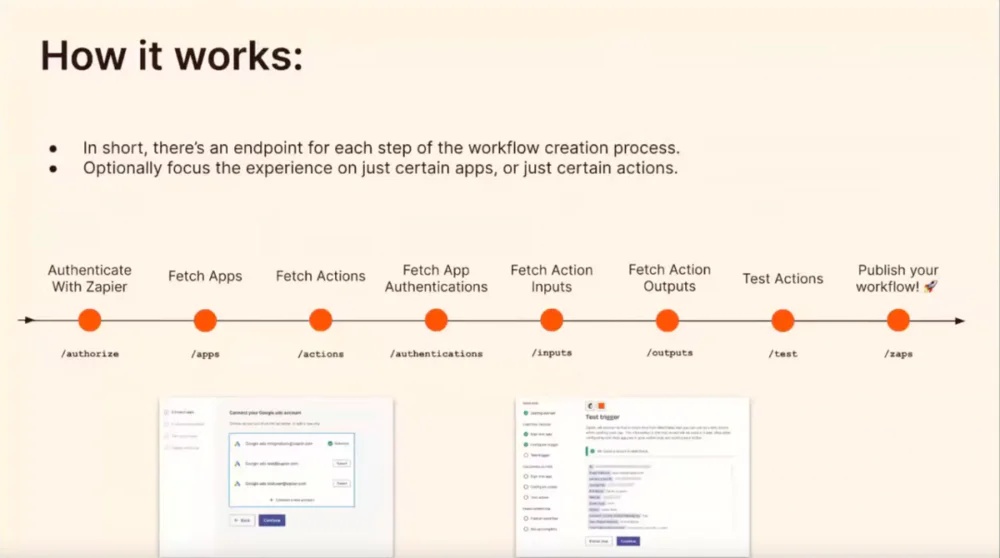Click the 'Authenticate With Zapier' step label
Viewport: 1000px width, 558px height.
point(90,279)
